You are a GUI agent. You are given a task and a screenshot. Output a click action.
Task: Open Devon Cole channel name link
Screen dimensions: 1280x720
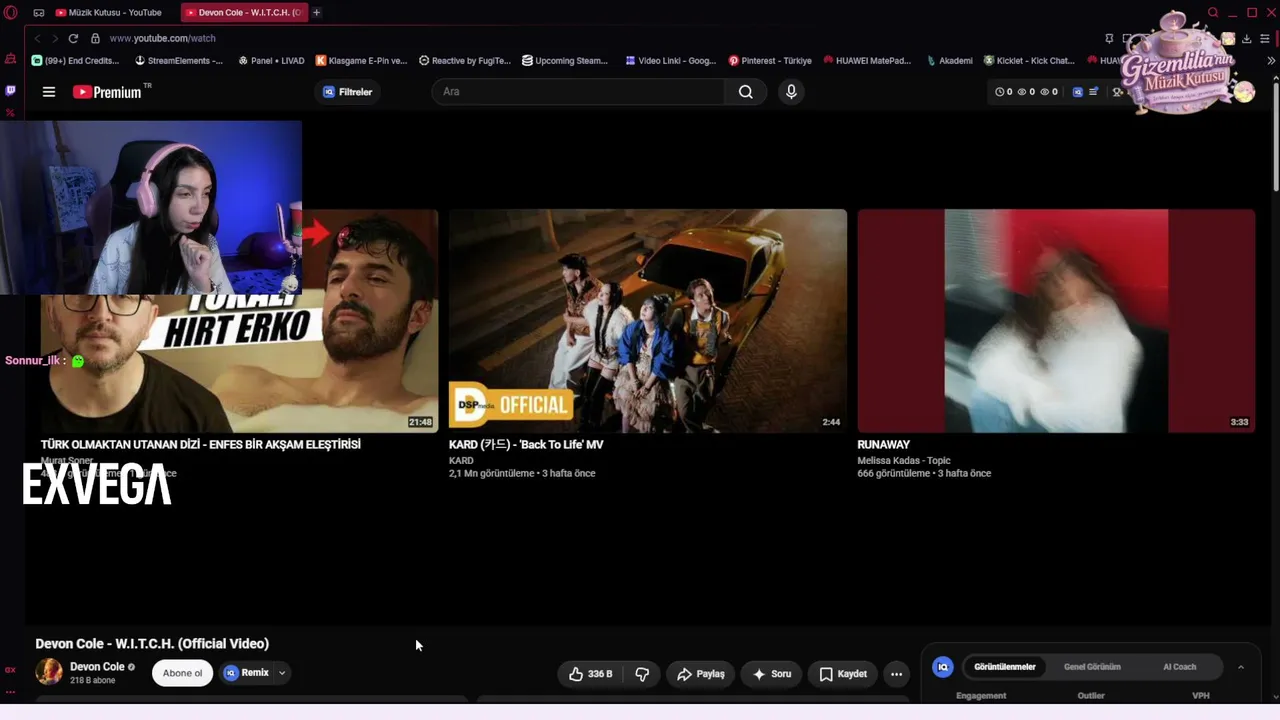[97, 667]
